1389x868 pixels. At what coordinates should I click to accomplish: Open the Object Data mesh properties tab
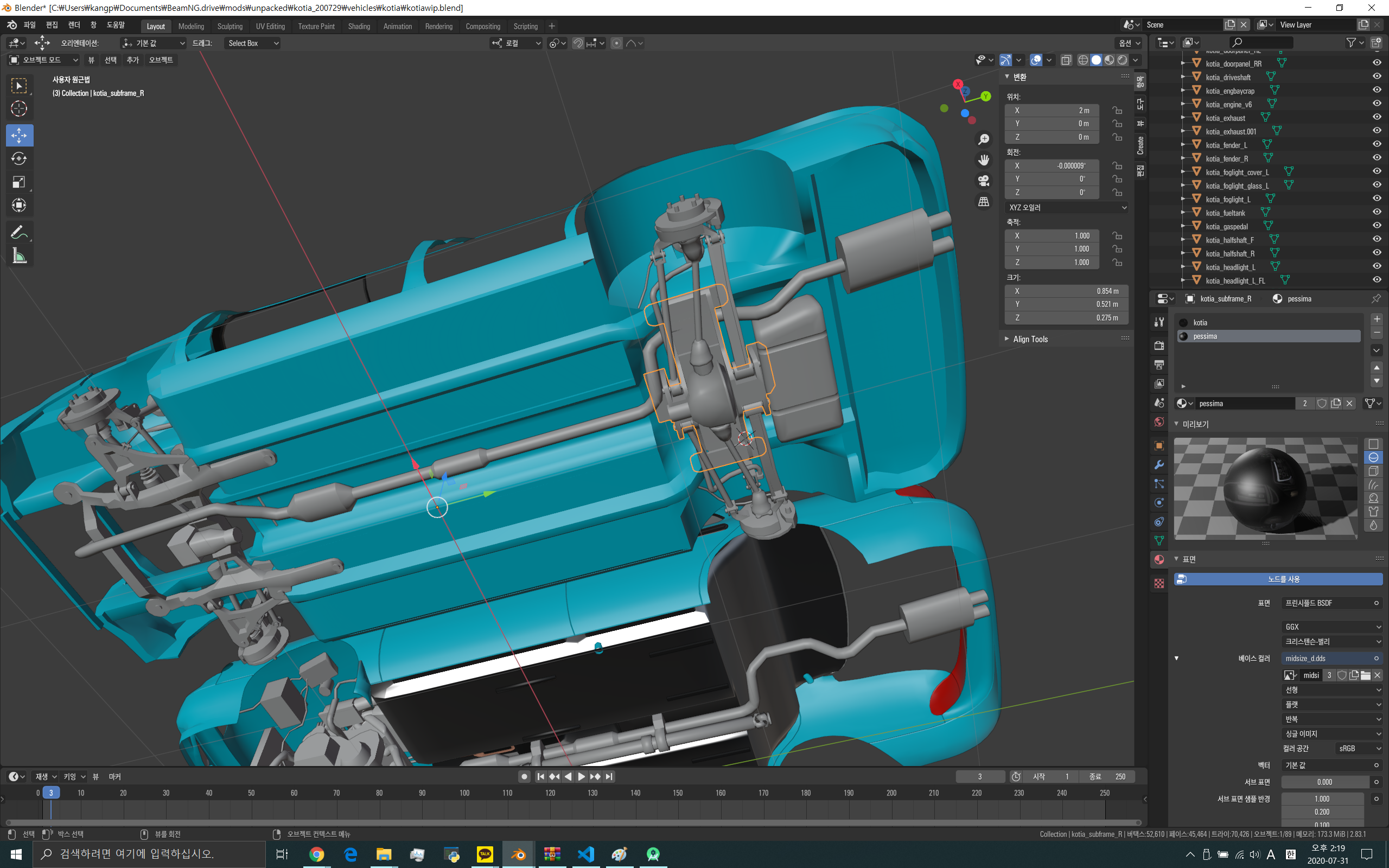click(1159, 541)
